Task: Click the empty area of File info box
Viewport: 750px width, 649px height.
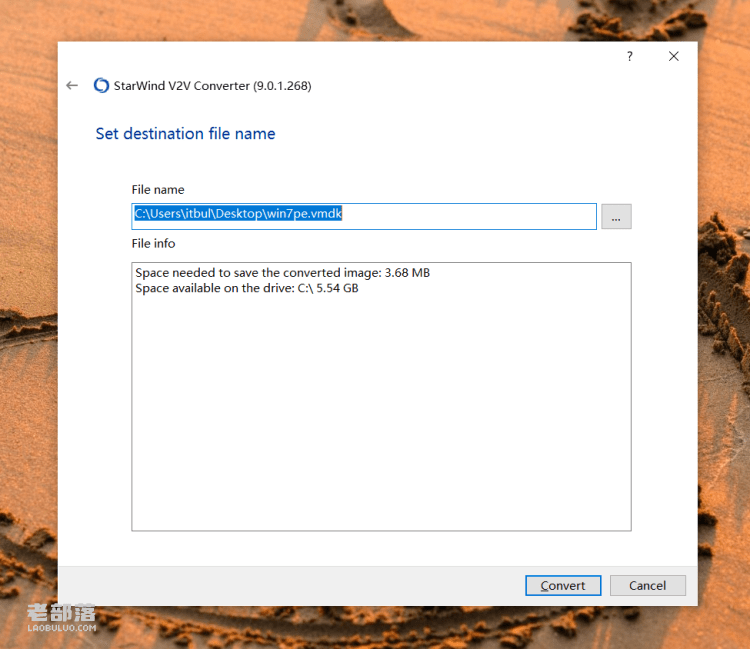Action: click(381, 411)
